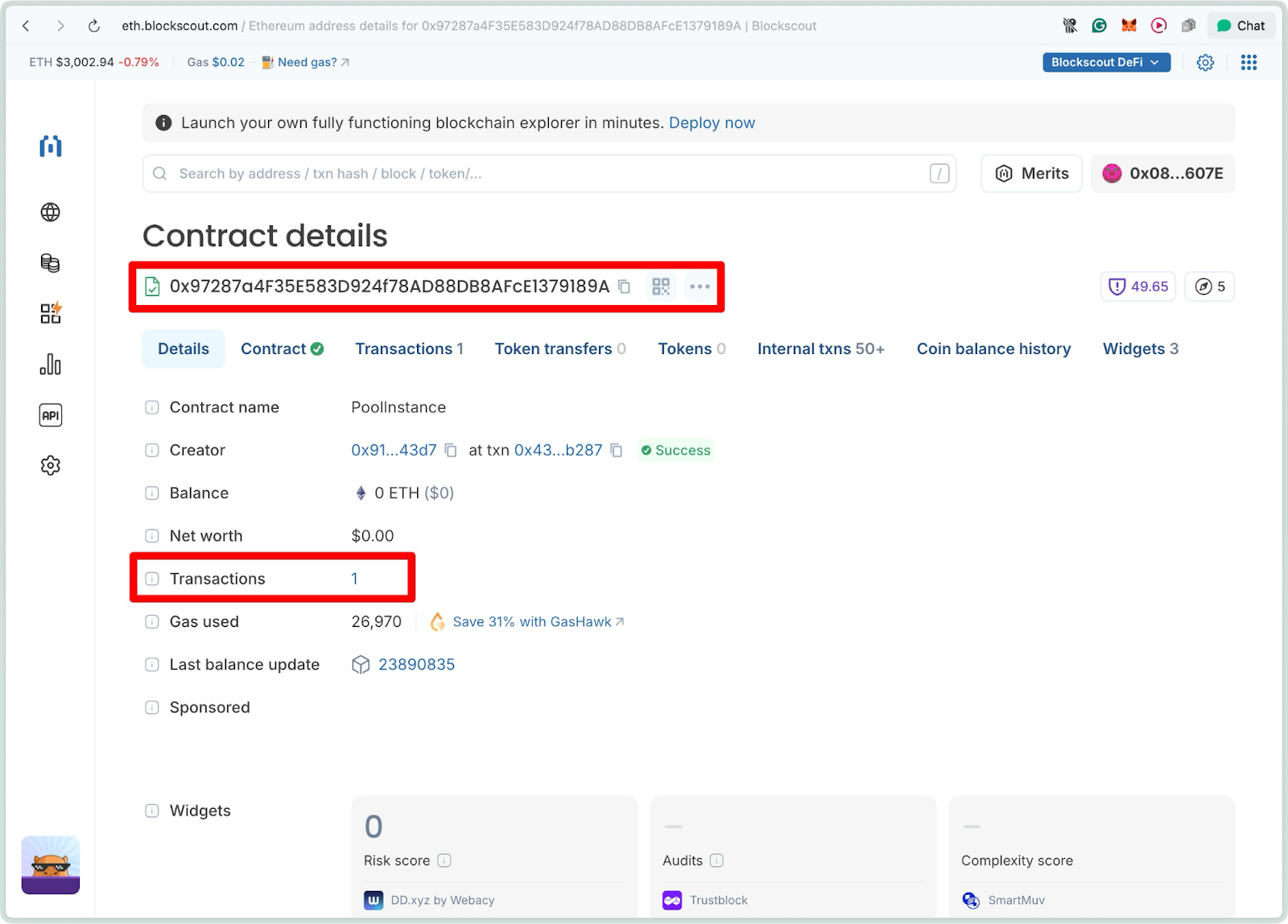
Task: Open block 23890835 link
Action: point(415,664)
